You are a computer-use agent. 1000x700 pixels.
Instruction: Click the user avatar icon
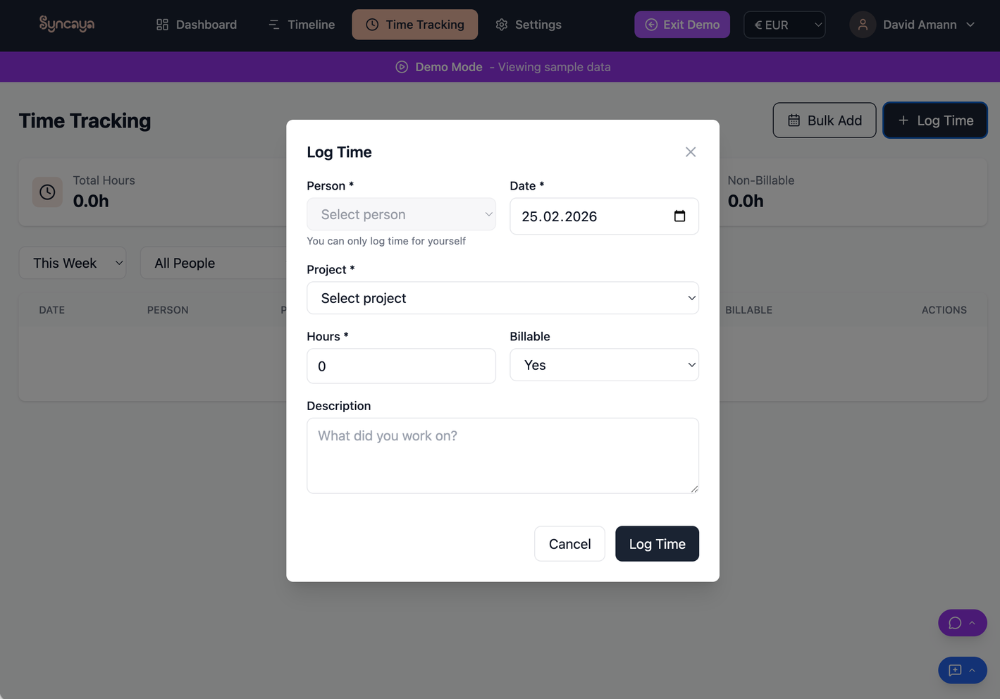click(x=862, y=25)
